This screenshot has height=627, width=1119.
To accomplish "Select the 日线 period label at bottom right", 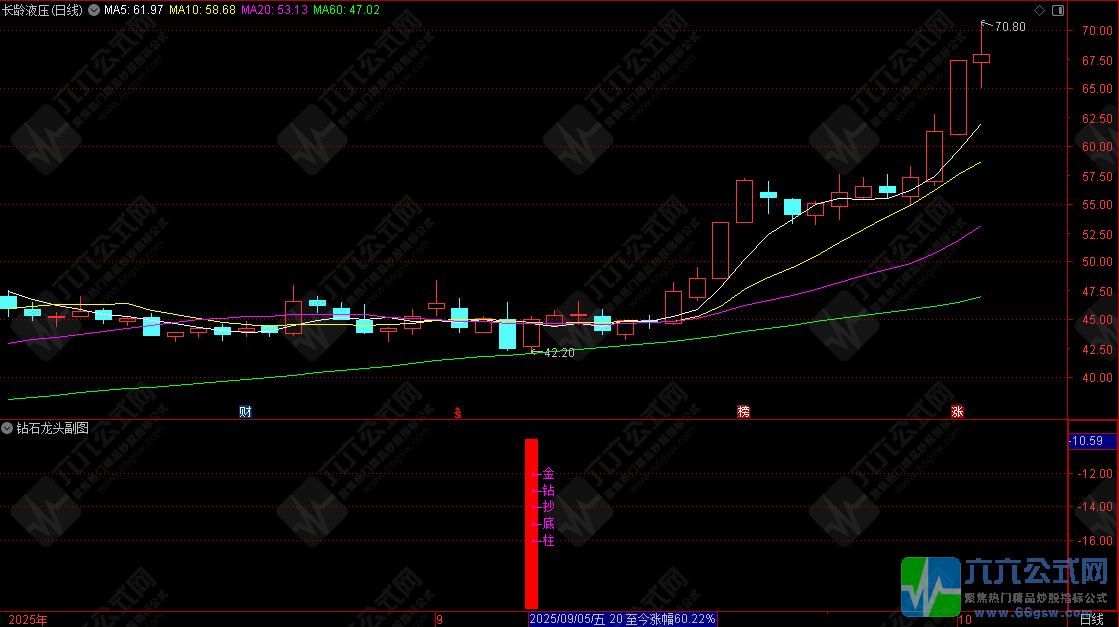I will coord(1093,620).
